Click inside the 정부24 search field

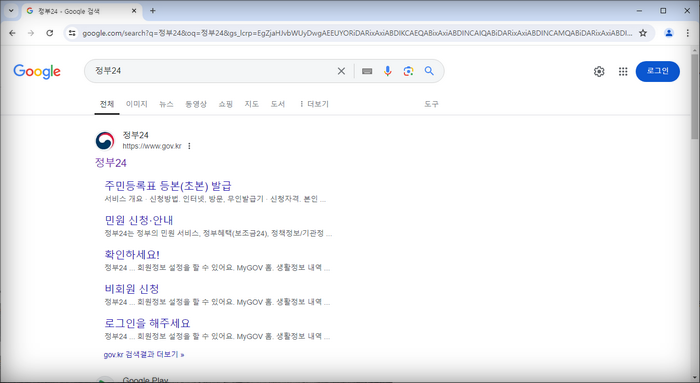[x=214, y=71]
